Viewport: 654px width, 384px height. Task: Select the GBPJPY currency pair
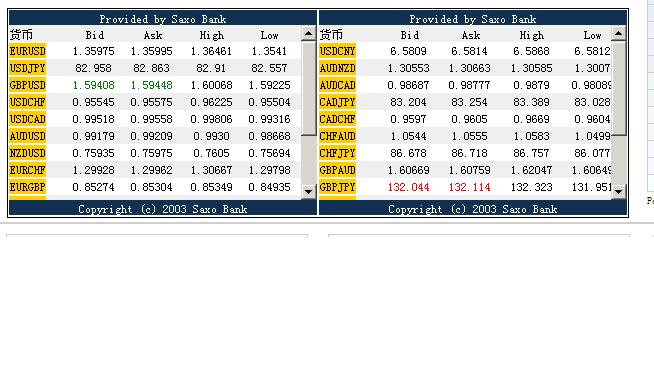click(337, 187)
